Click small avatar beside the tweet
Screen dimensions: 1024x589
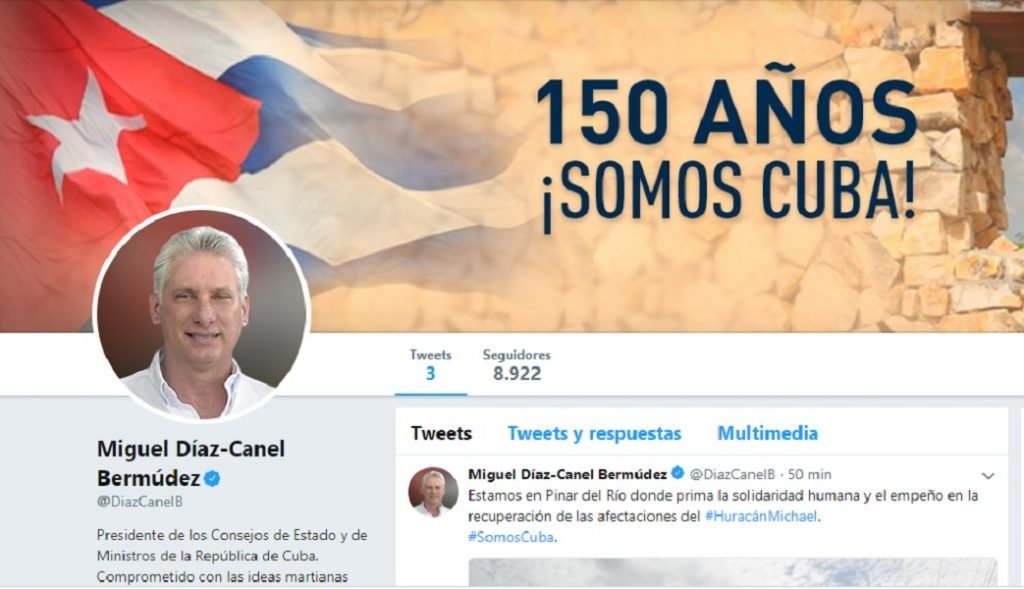click(x=433, y=492)
